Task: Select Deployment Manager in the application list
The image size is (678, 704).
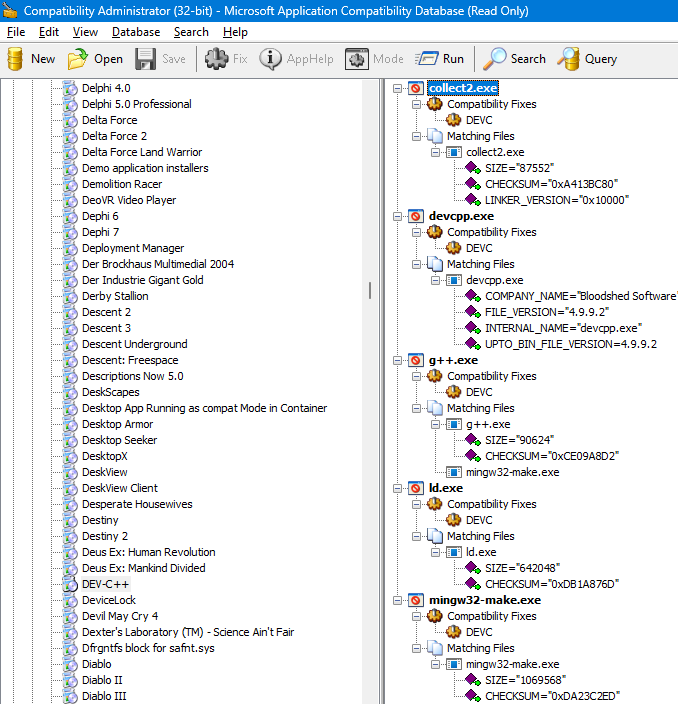Action: point(132,248)
